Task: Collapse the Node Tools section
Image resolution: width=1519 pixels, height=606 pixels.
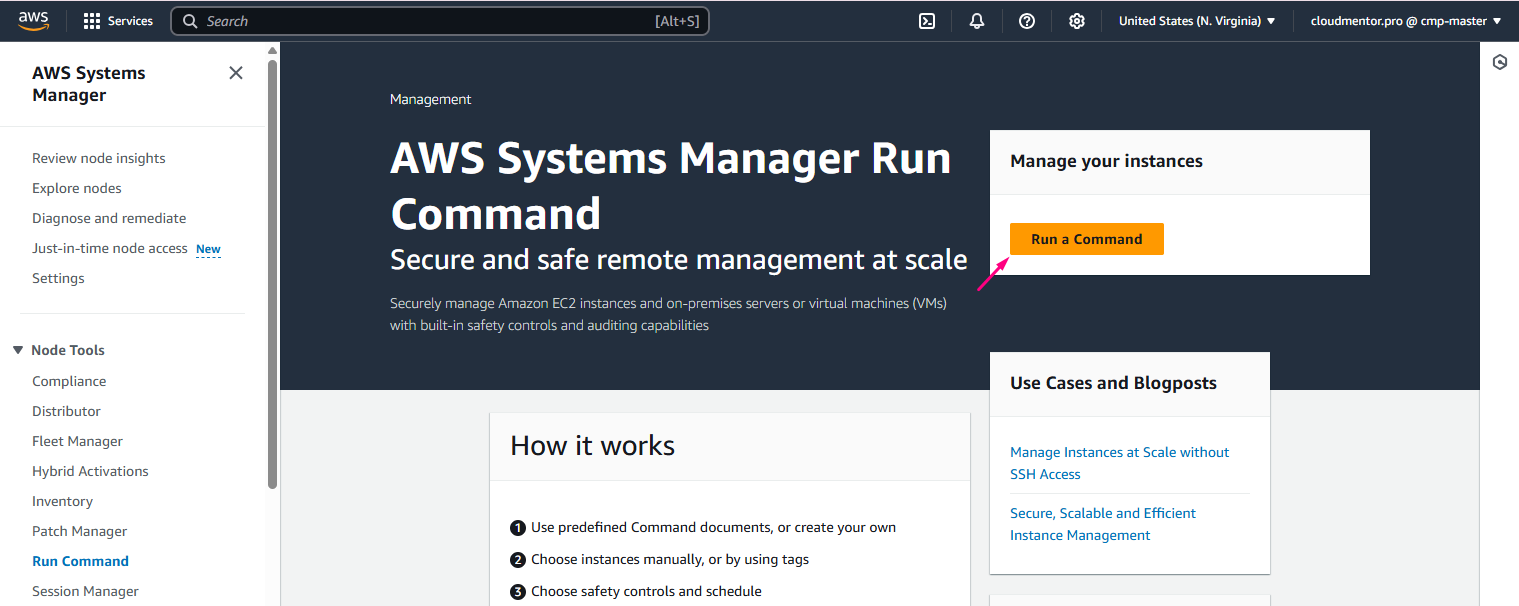Action: (x=18, y=350)
